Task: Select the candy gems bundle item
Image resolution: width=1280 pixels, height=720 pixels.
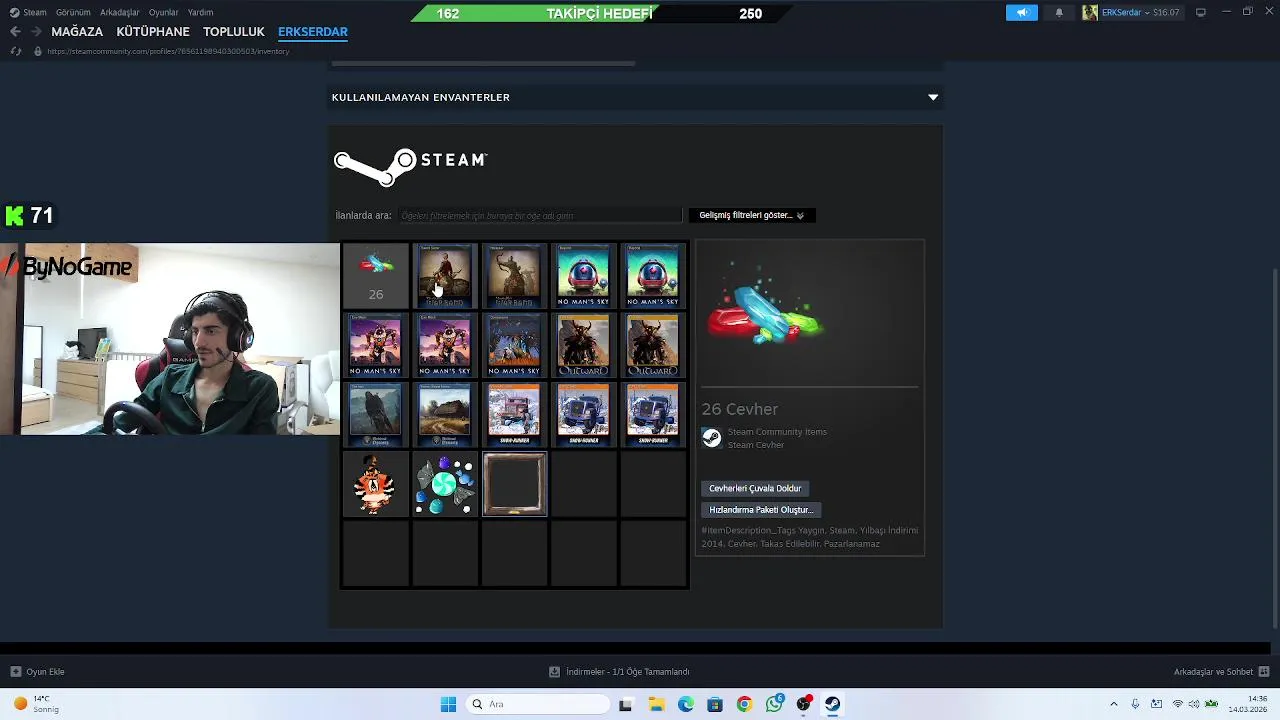Action: (x=445, y=484)
